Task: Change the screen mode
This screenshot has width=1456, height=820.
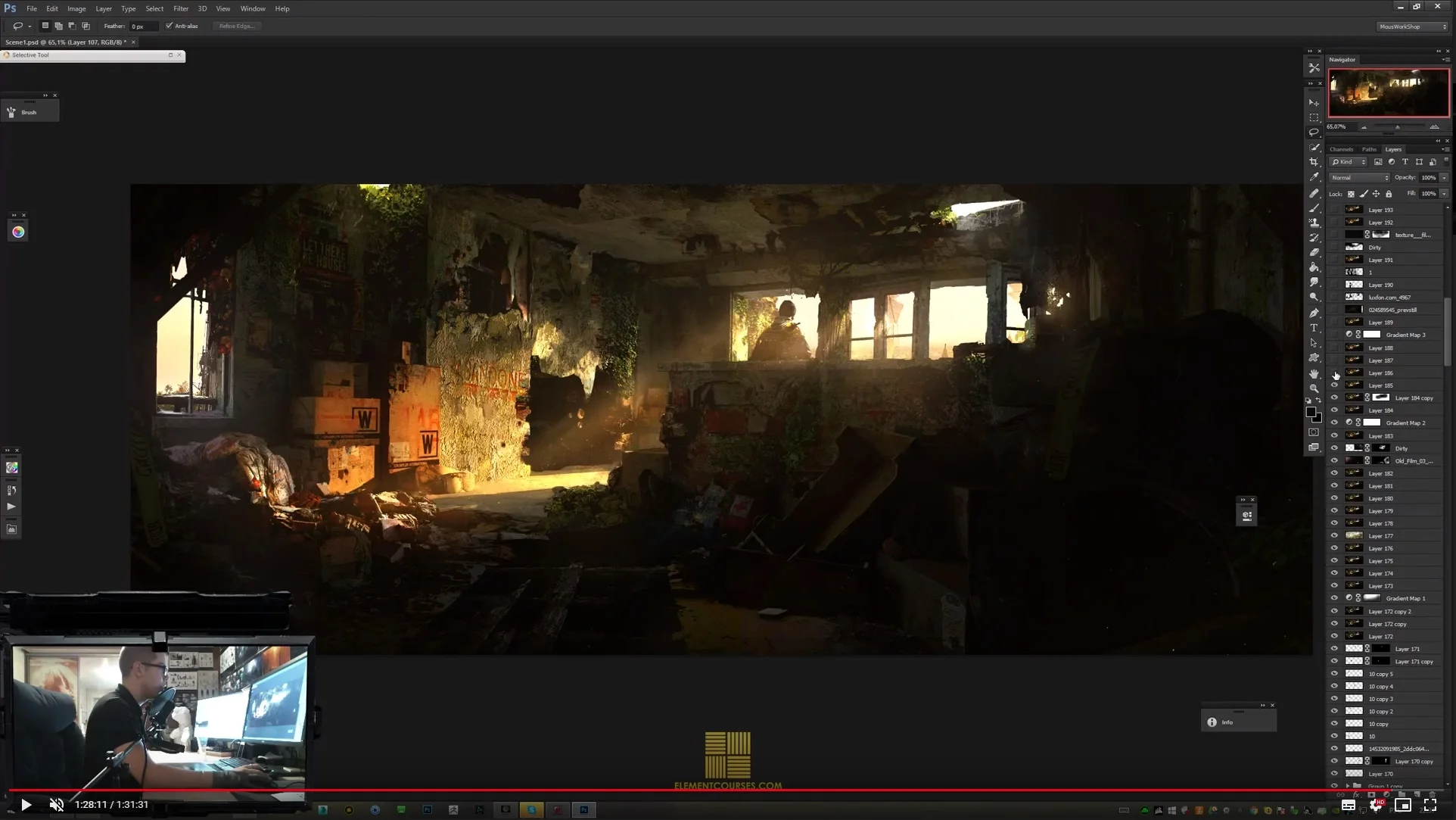Action: [1314, 447]
